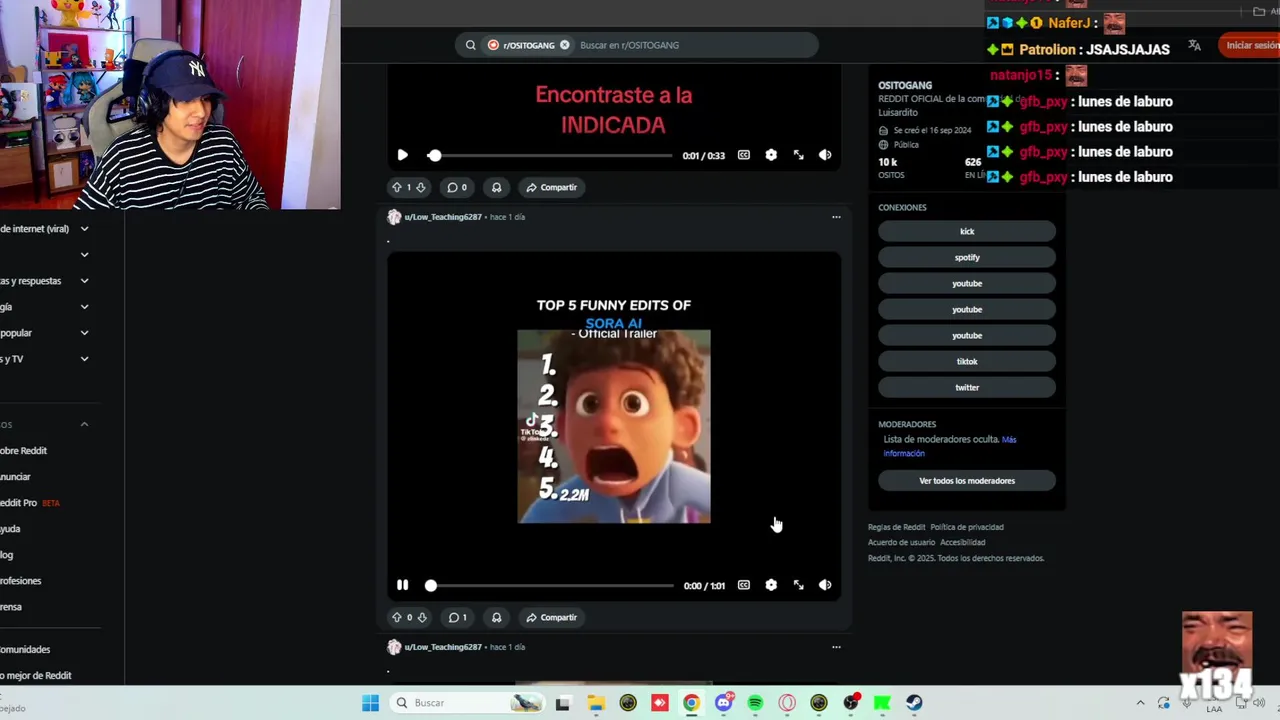The image size is (1280, 720).
Task: Expand the 'popular' sidebar topic
Action: pos(84,333)
